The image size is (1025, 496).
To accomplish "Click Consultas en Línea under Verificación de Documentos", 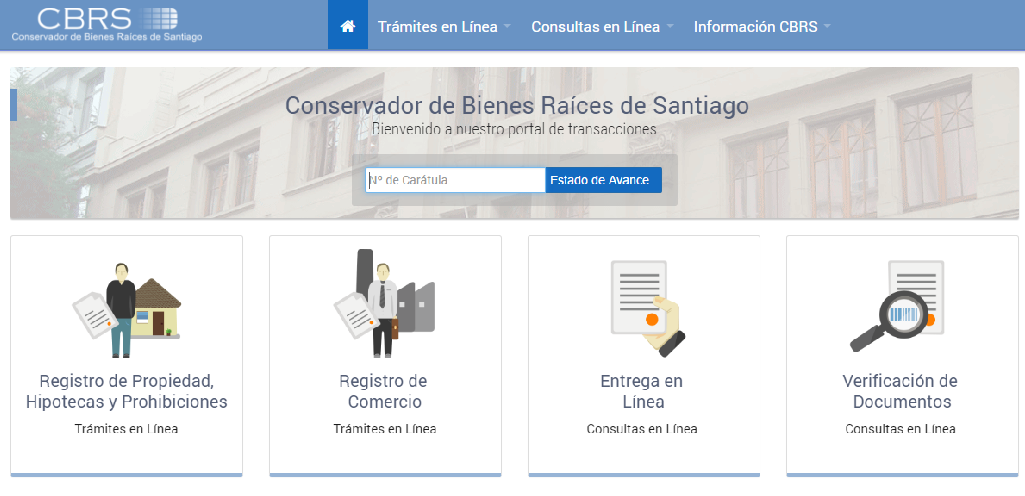I will [900, 429].
